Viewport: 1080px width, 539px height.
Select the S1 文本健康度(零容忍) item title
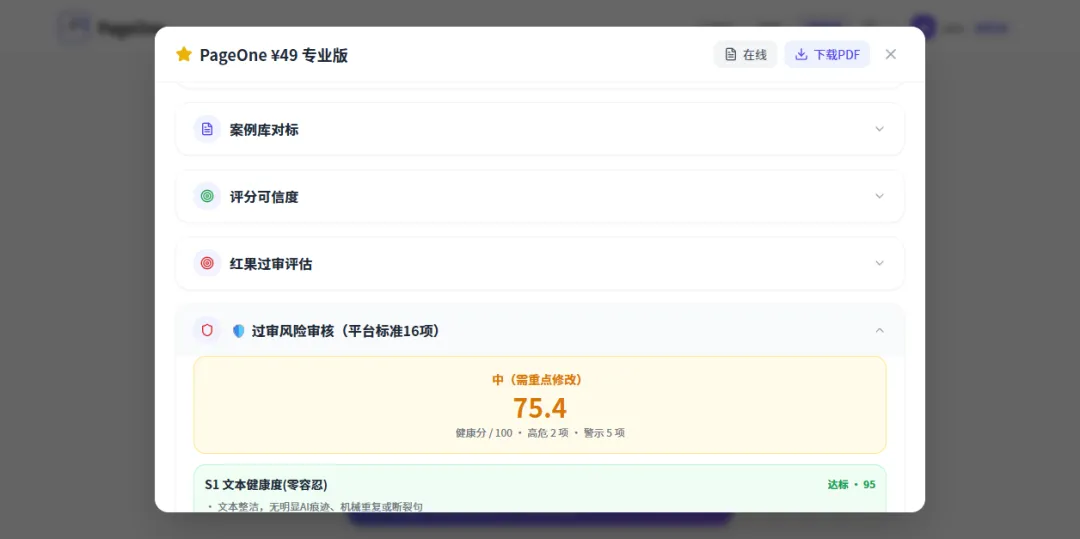coord(266,485)
